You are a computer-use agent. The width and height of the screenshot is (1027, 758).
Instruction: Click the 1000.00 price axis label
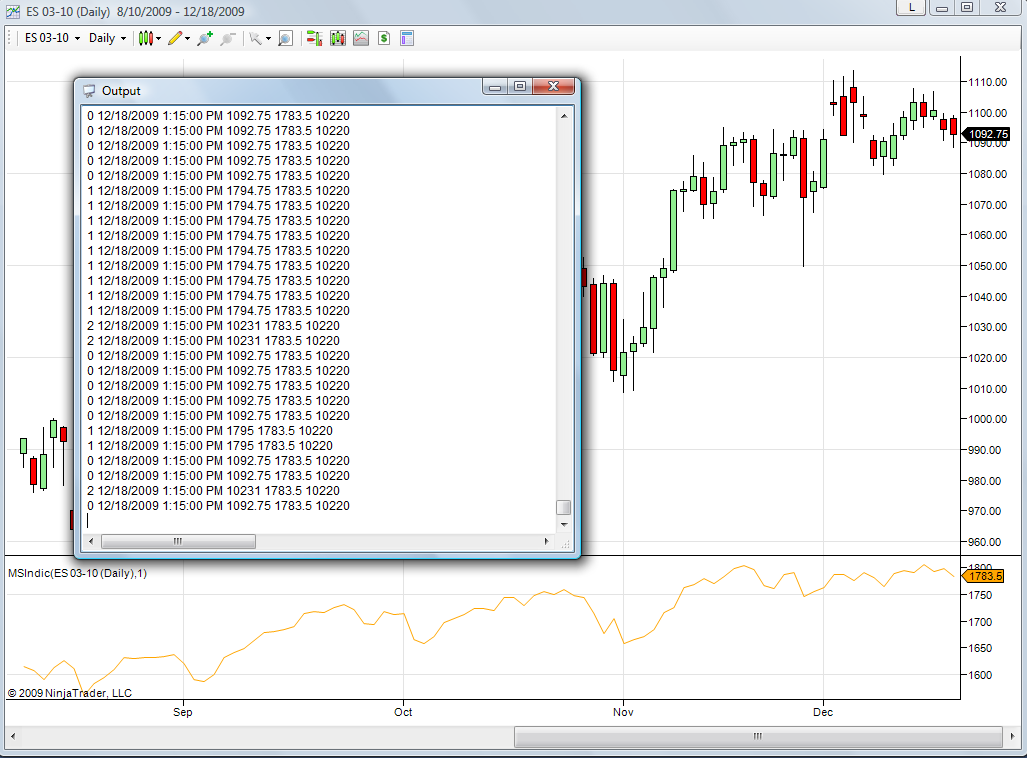pyautogui.click(x=988, y=419)
